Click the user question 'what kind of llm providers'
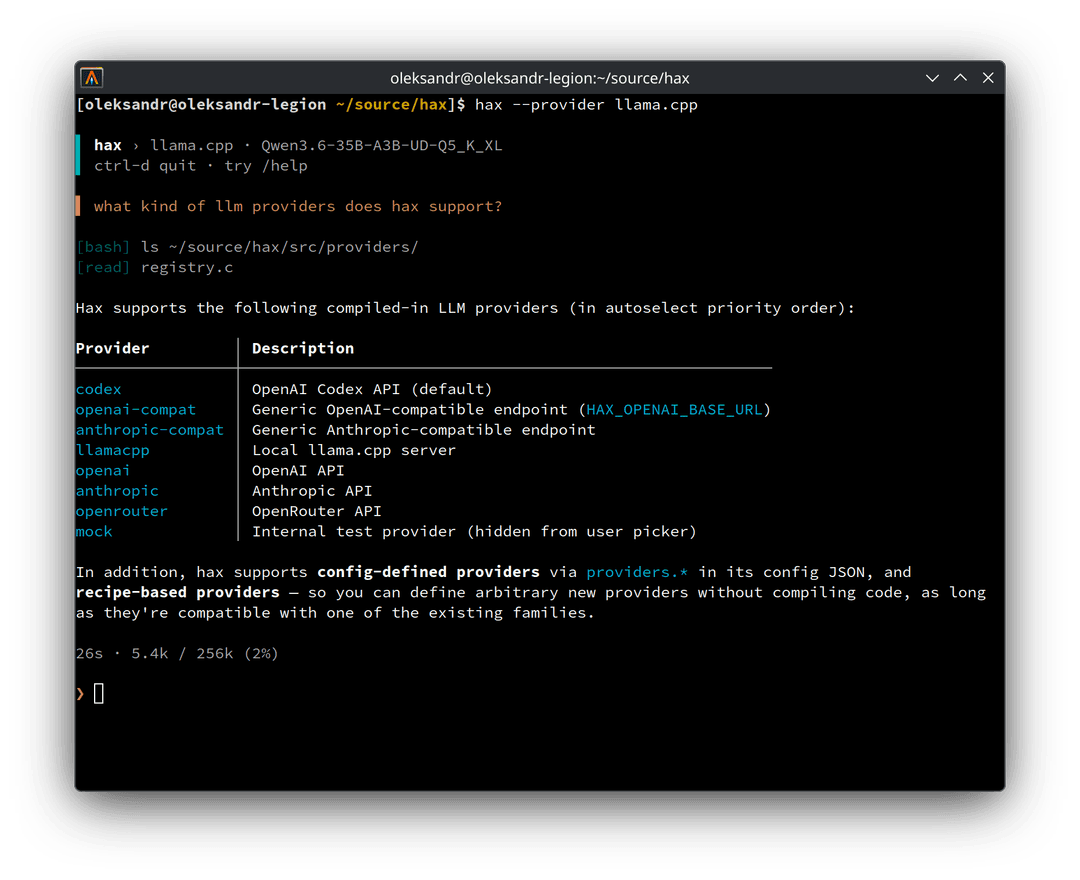 [298, 207]
